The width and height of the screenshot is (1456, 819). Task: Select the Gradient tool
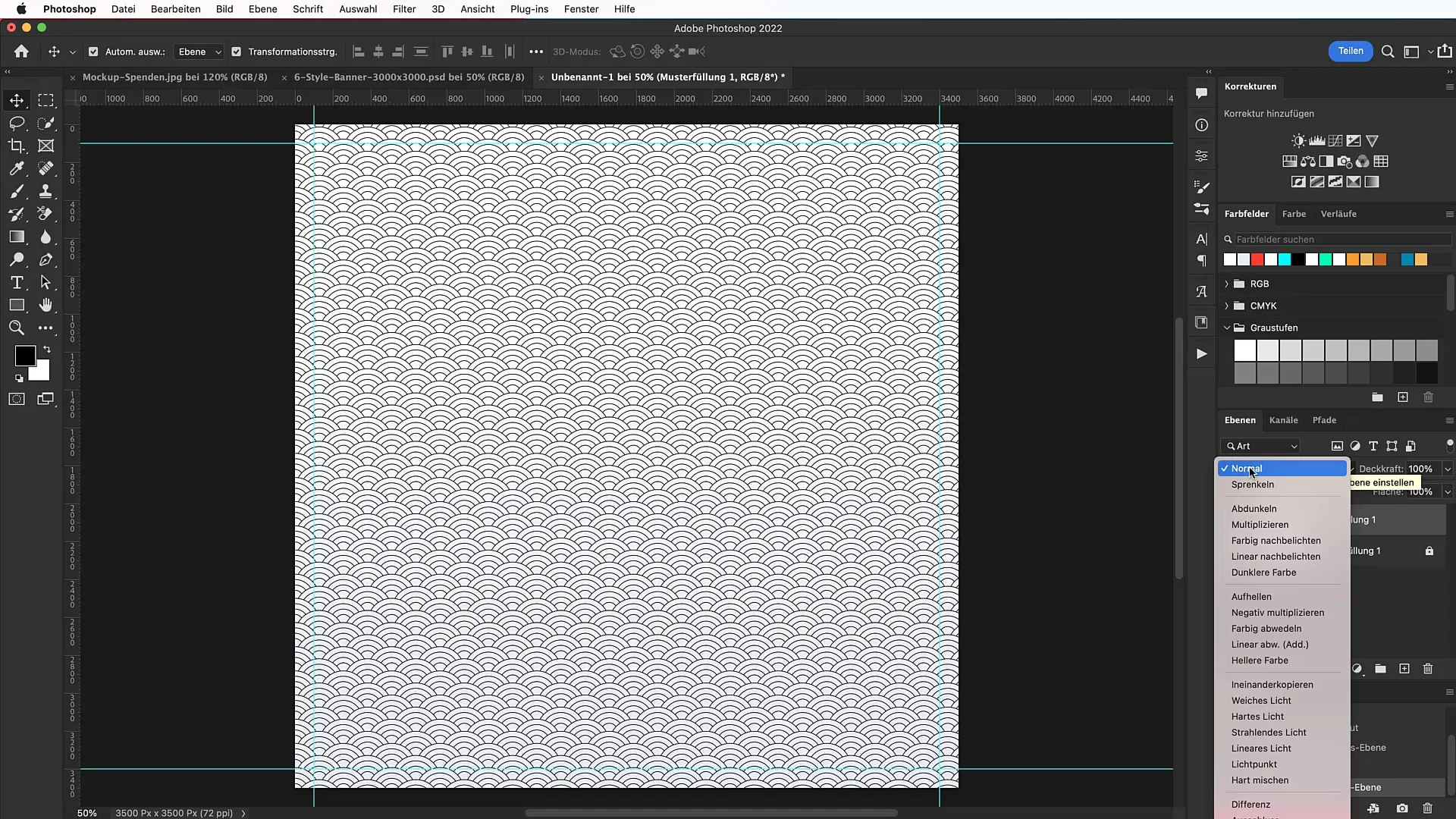click(17, 237)
